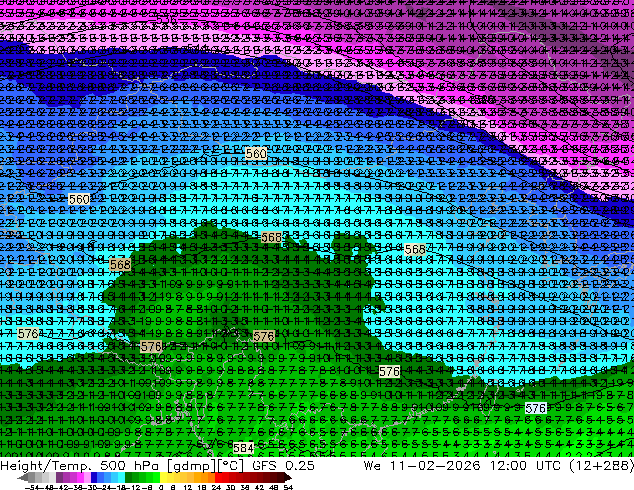Click the '12:00 UTC' valid time
Viewport: 634px width, 490px height.
[x=528, y=466]
